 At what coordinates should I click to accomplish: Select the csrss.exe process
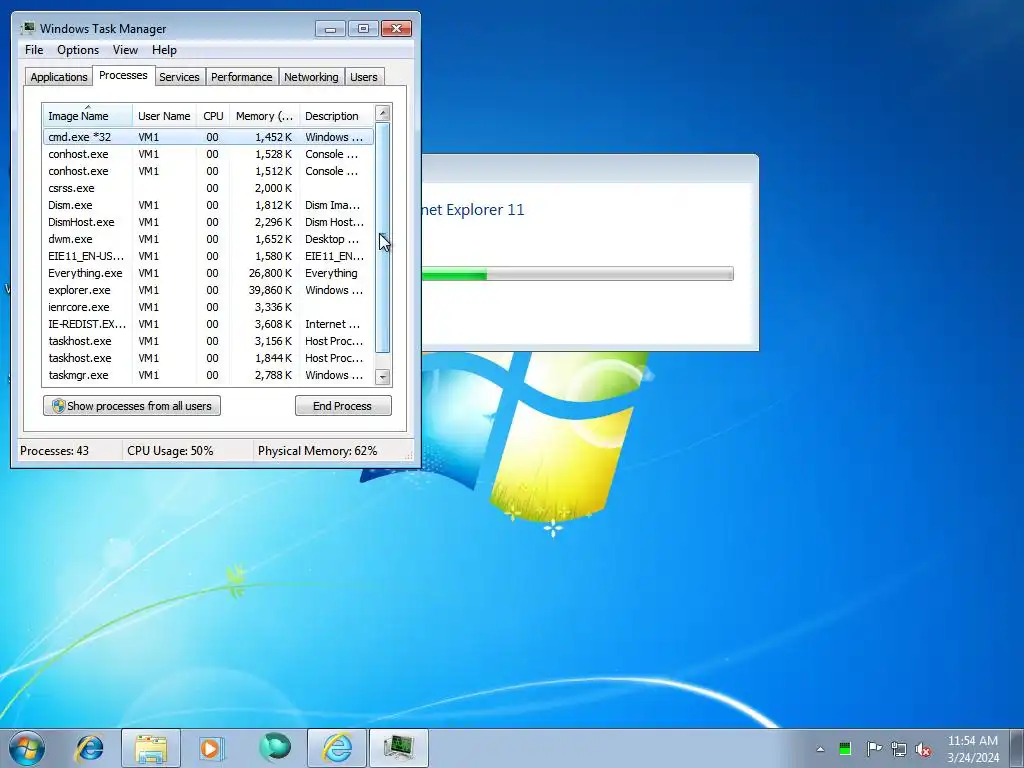208,188
